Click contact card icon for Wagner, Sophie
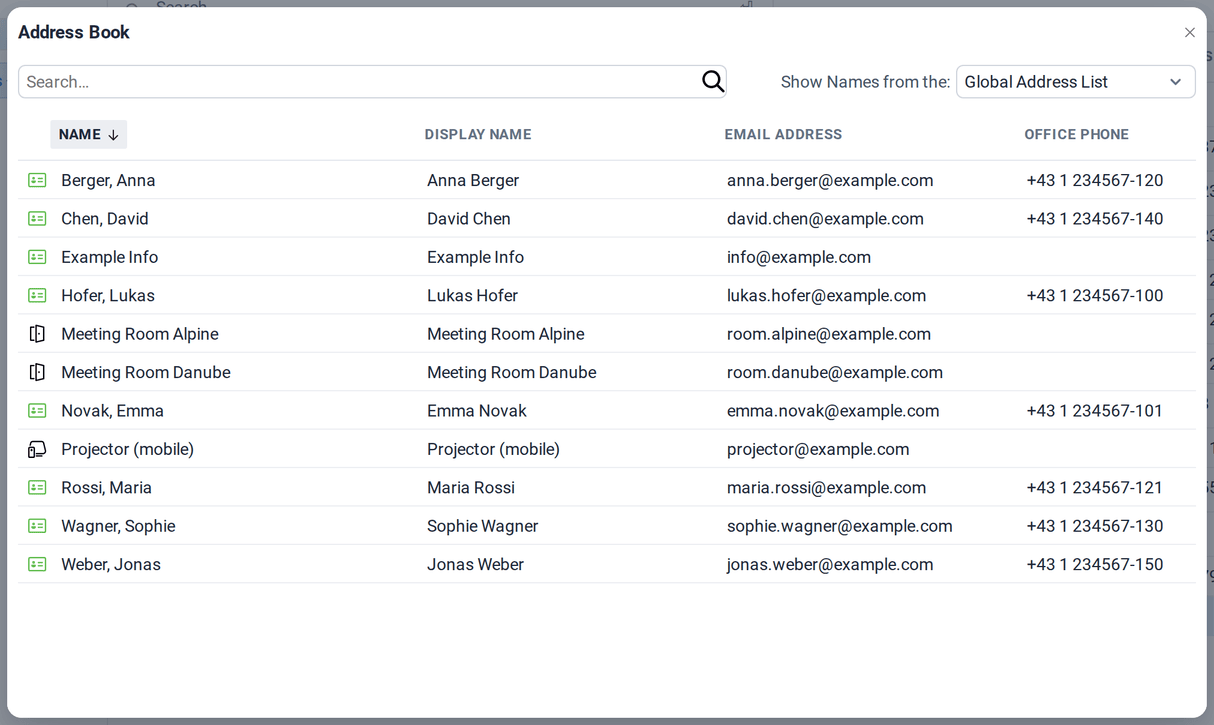This screenshot has height=725, width=1214. coord(37,526)
